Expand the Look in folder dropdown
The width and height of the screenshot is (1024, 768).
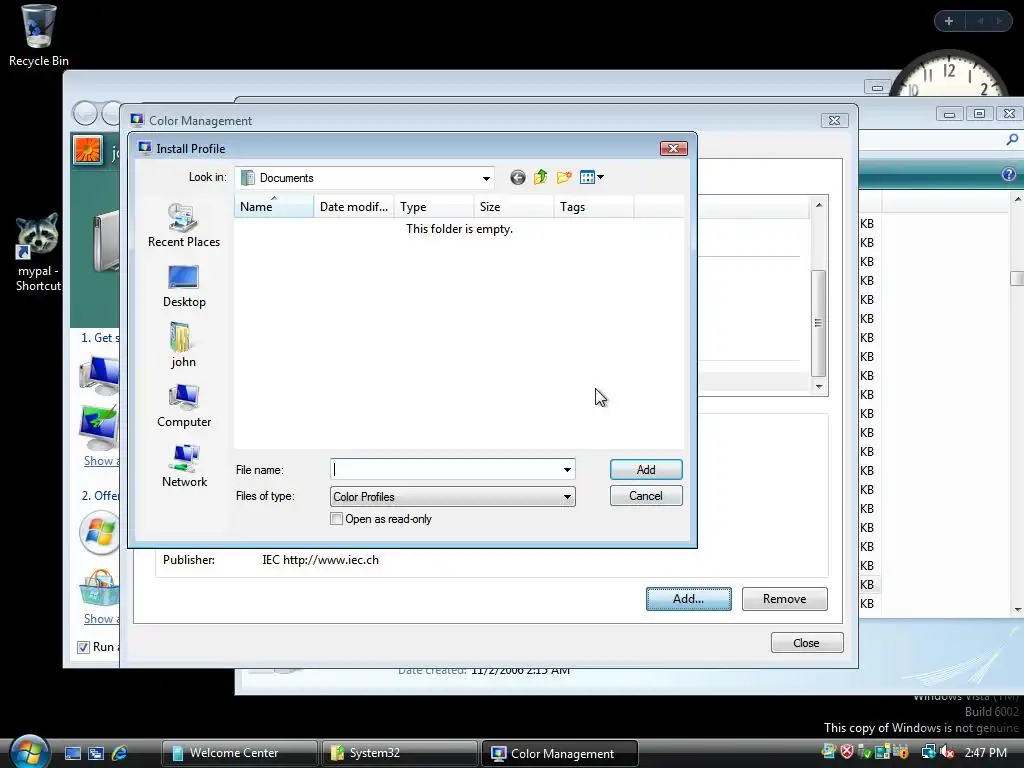click(x=486, y=178)
